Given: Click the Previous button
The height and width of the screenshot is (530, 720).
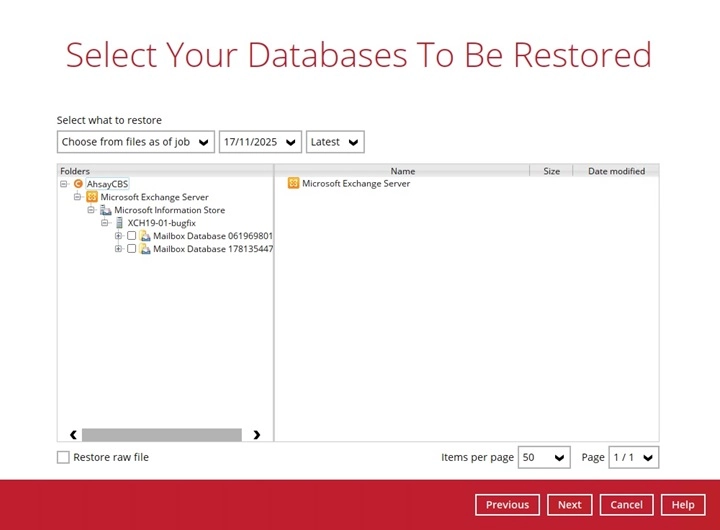Looking at the screenshot, I should point(507,505).
